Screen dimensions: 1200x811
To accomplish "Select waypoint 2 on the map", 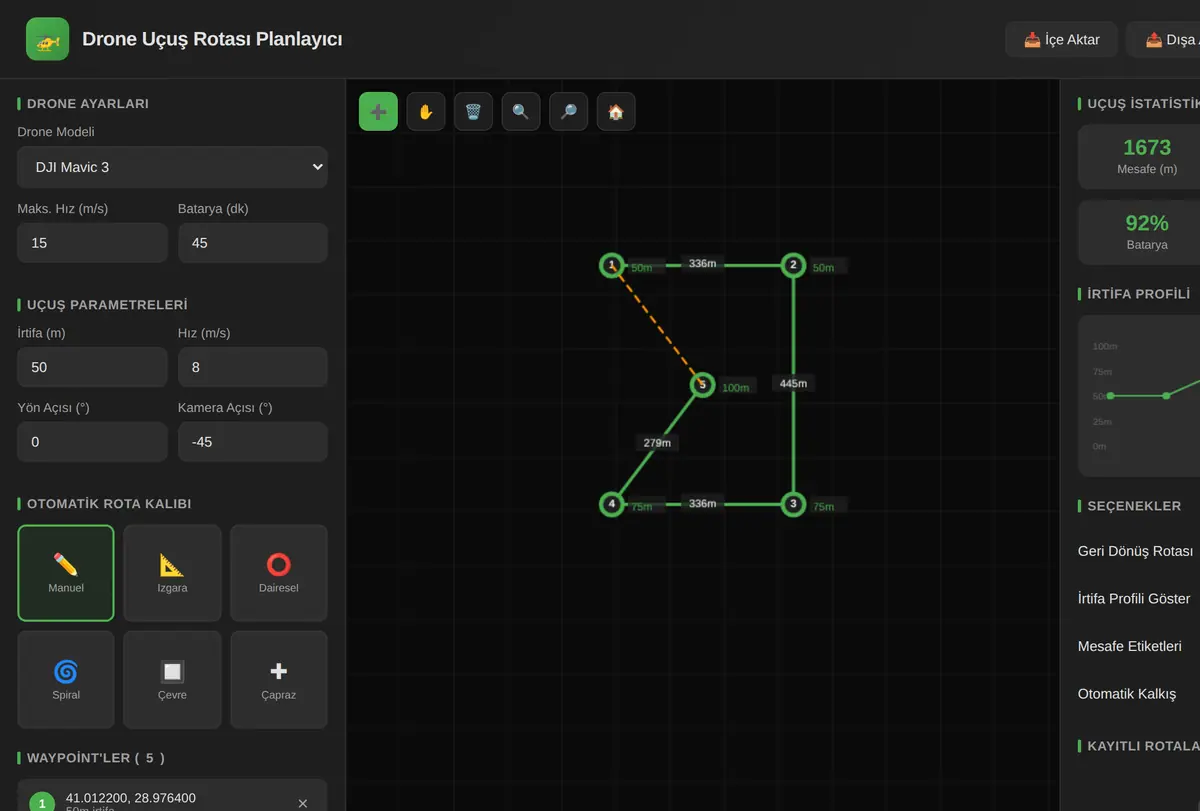I will [793, 265].
